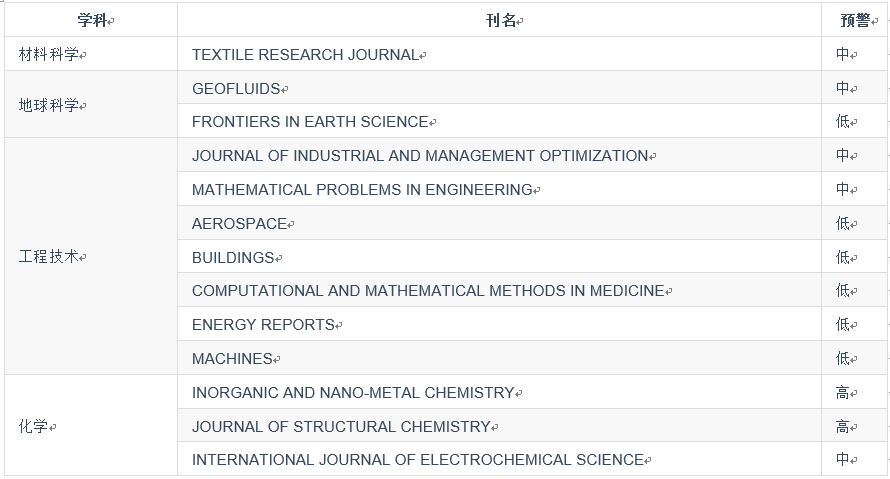Click the 刊名 column header
The height and width of the screenshot is (479, 890).
500,21
